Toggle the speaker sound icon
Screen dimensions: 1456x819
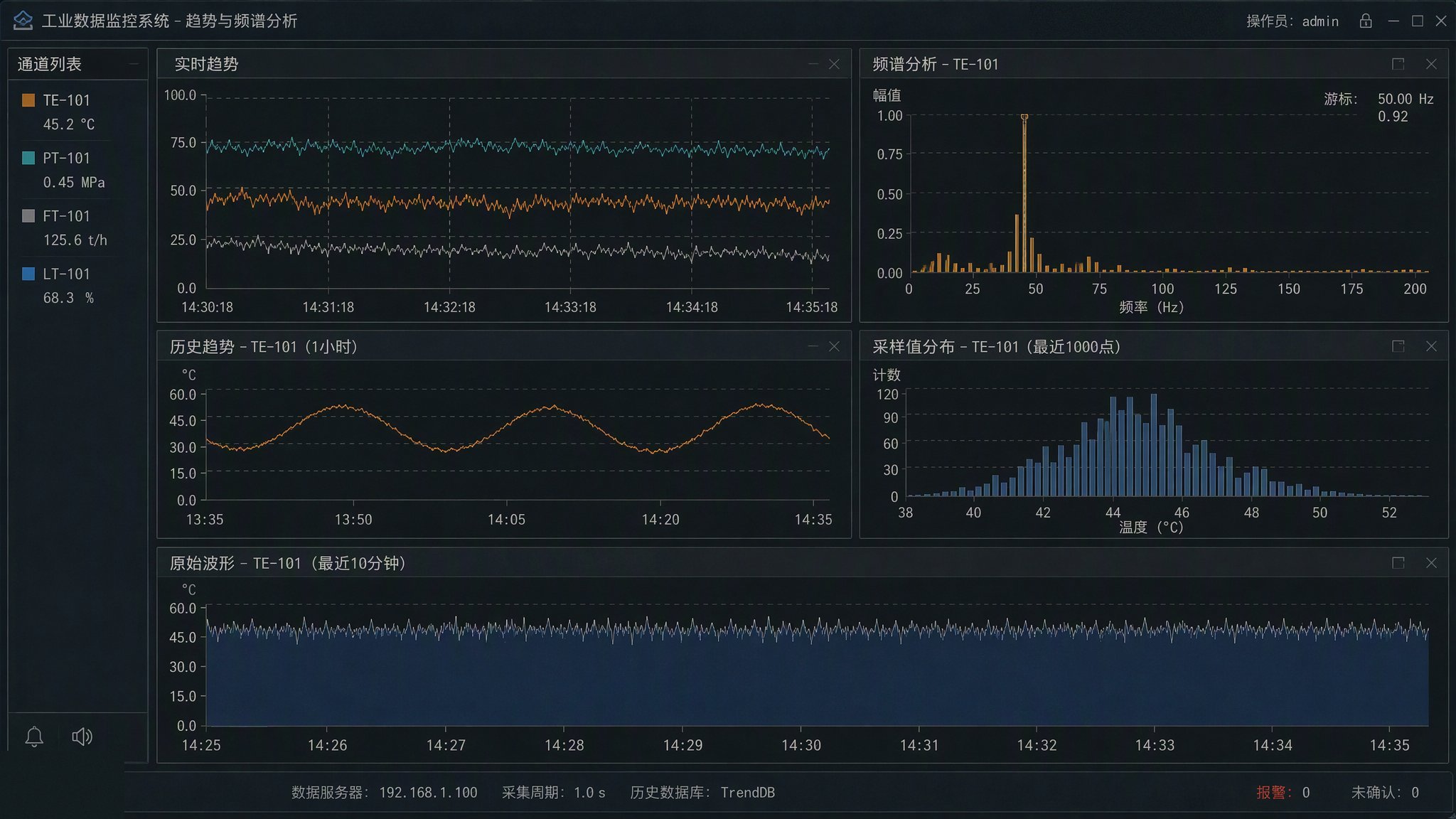coord(82,737)
